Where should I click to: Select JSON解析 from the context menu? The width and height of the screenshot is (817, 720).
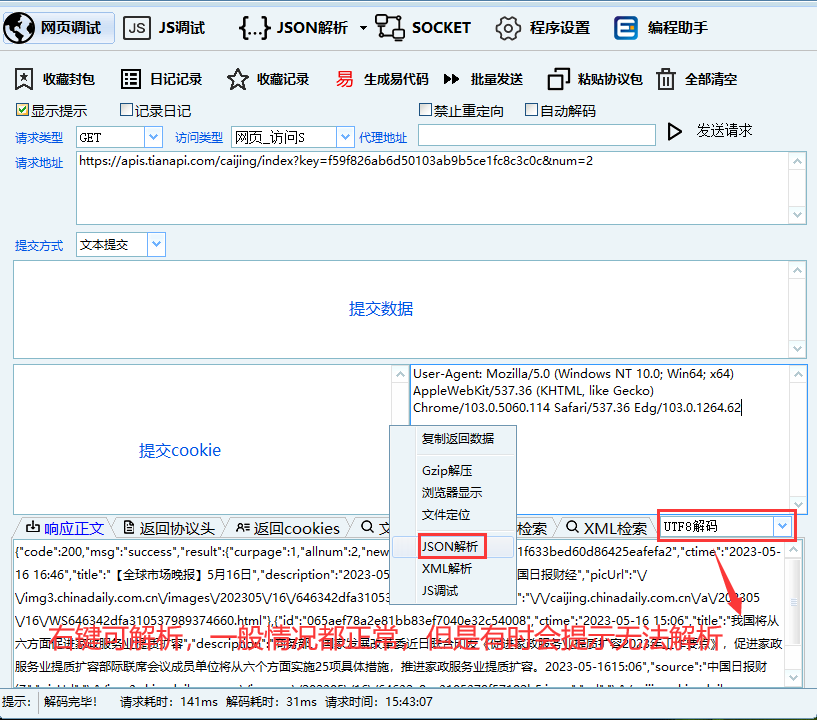point(450,547)
